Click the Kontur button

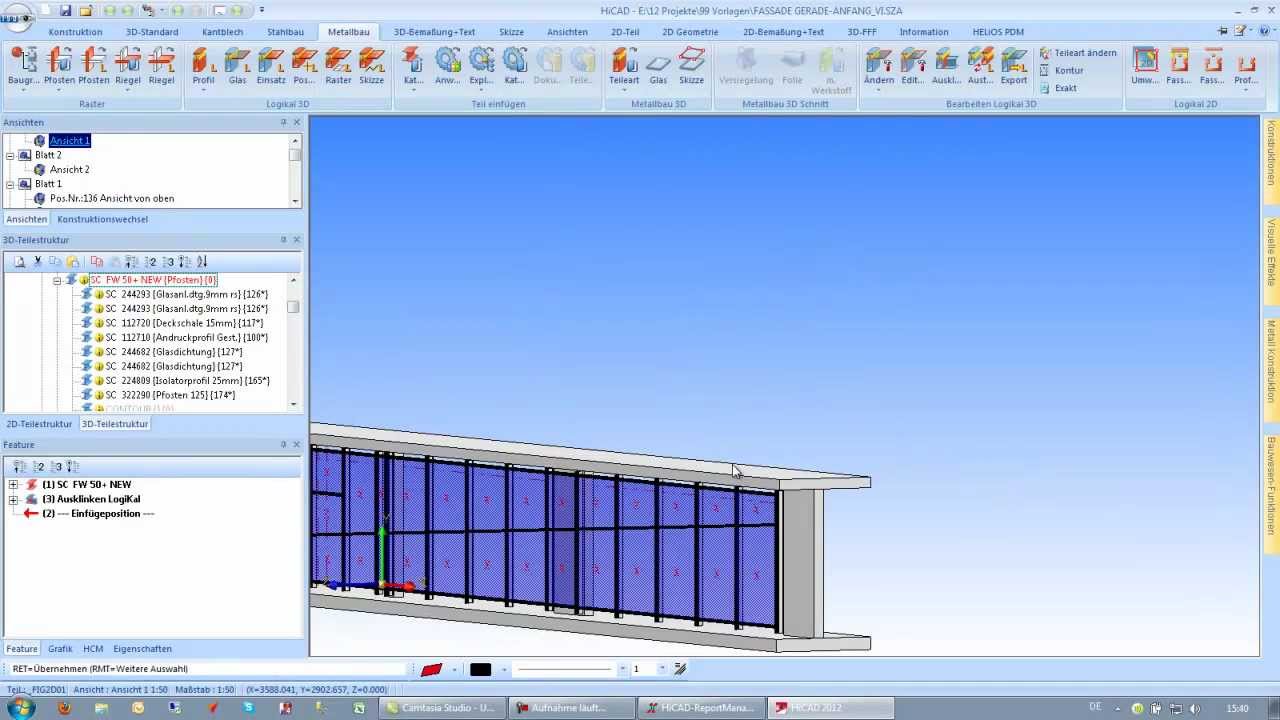[1061, 71]
